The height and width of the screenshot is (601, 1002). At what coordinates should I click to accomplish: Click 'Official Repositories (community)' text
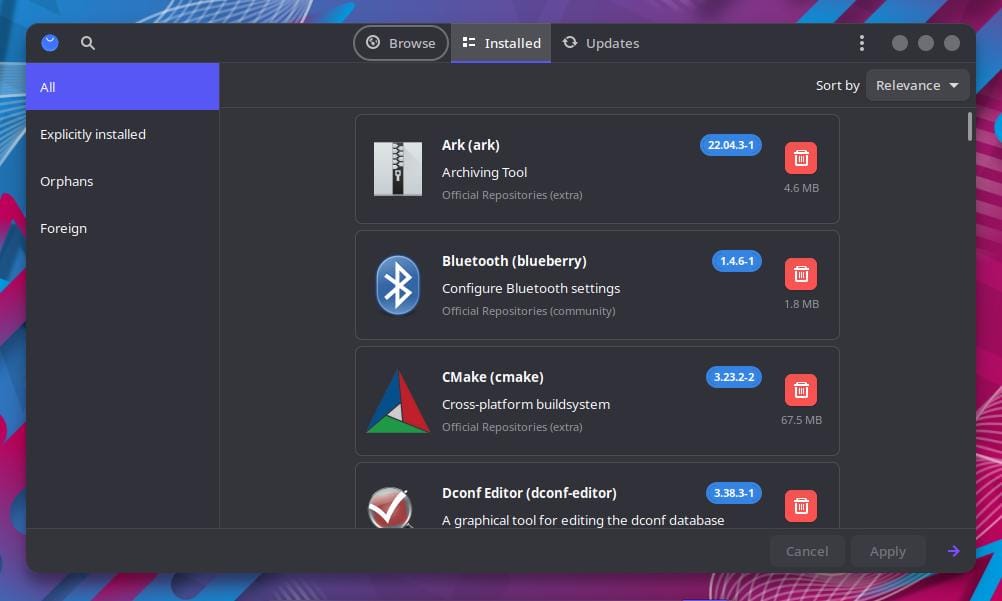click(x=528, y=311)
